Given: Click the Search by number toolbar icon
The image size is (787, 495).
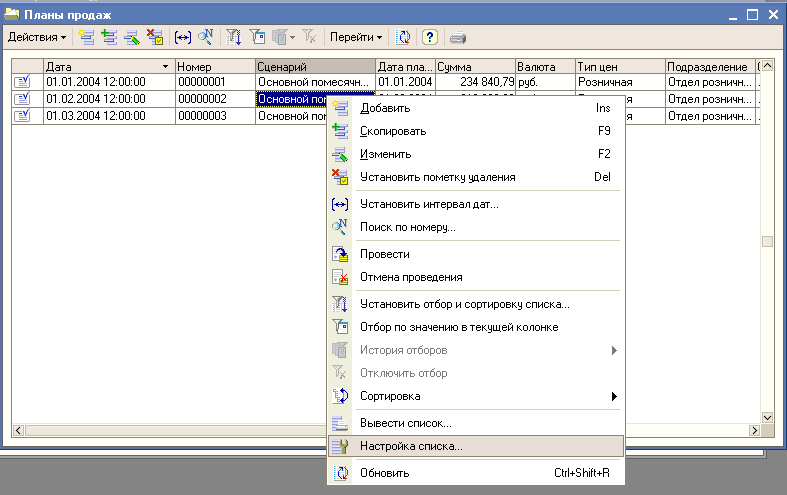Looking at the screenshot, I should pyautogui.click(x=206, y=37).
